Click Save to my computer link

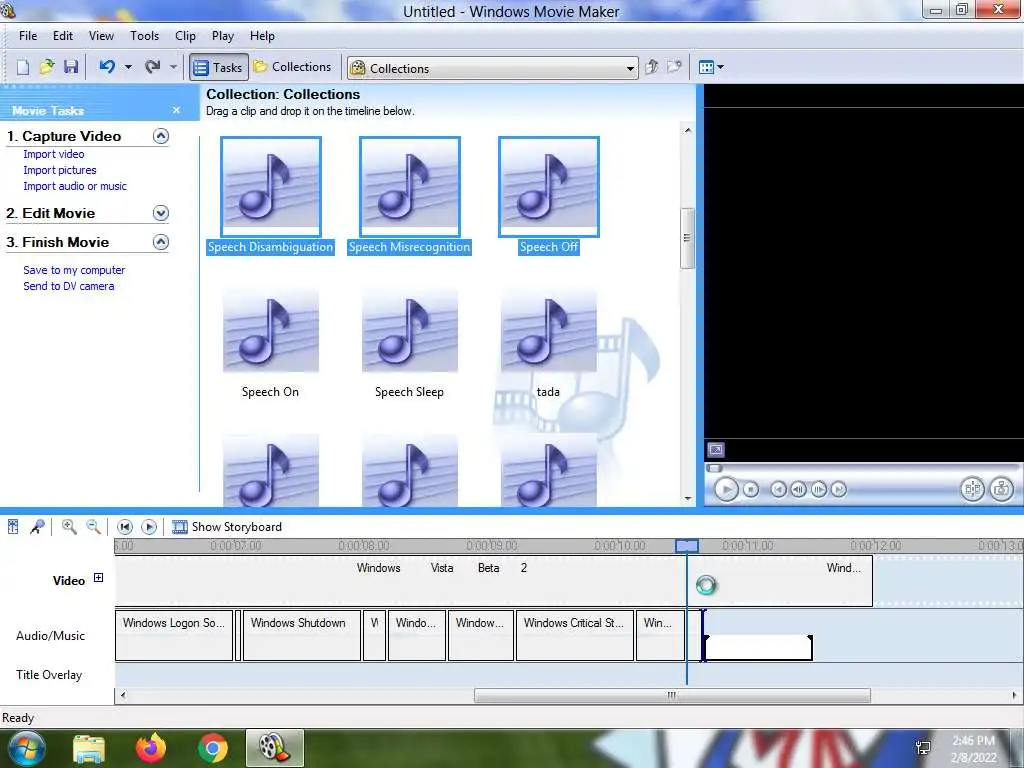pyautogui.click(x=74, y=270)
